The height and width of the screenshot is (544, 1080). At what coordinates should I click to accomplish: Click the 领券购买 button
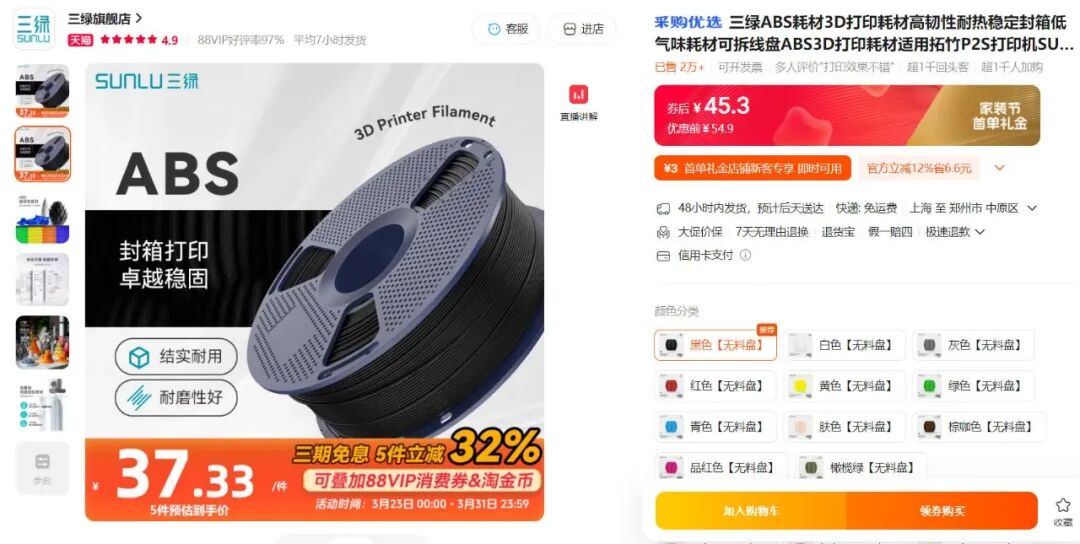click(x=942, y=511)
